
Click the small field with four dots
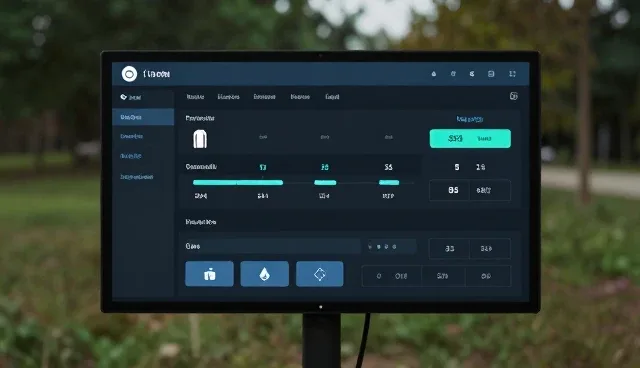pyautogui.click(x=392, y=246)
